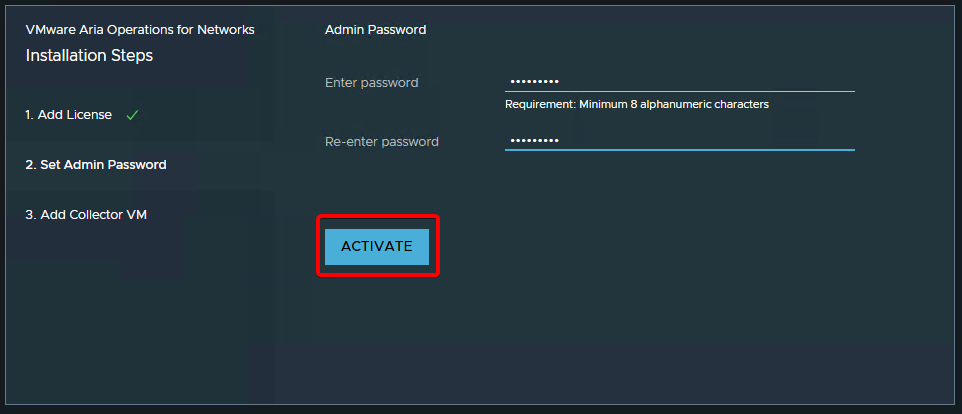962x414 pixels.
Task: Focus the Re-enter password input field
Action: coord(679,141)
